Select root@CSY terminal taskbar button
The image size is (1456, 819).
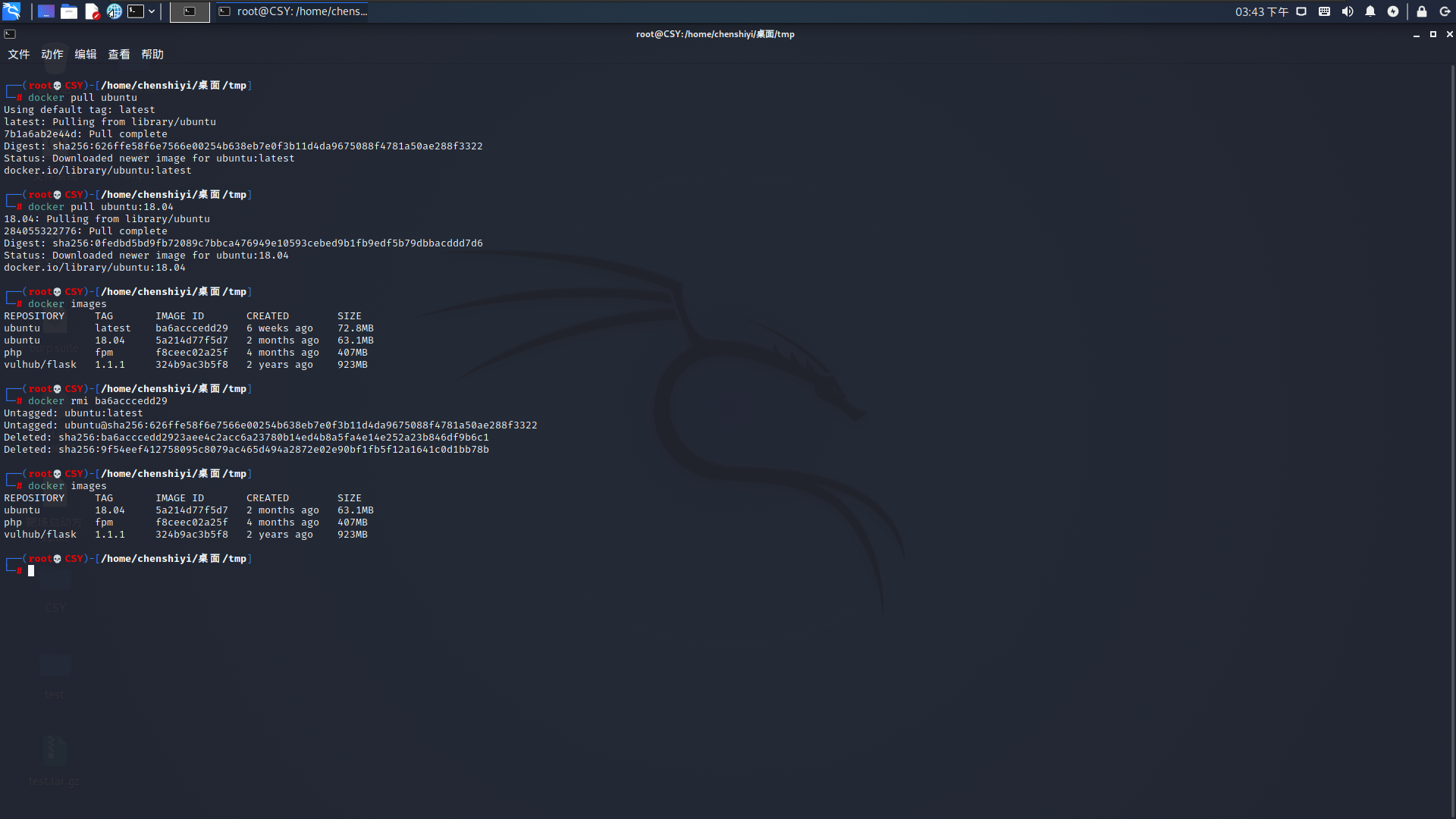tap(293, 11)
